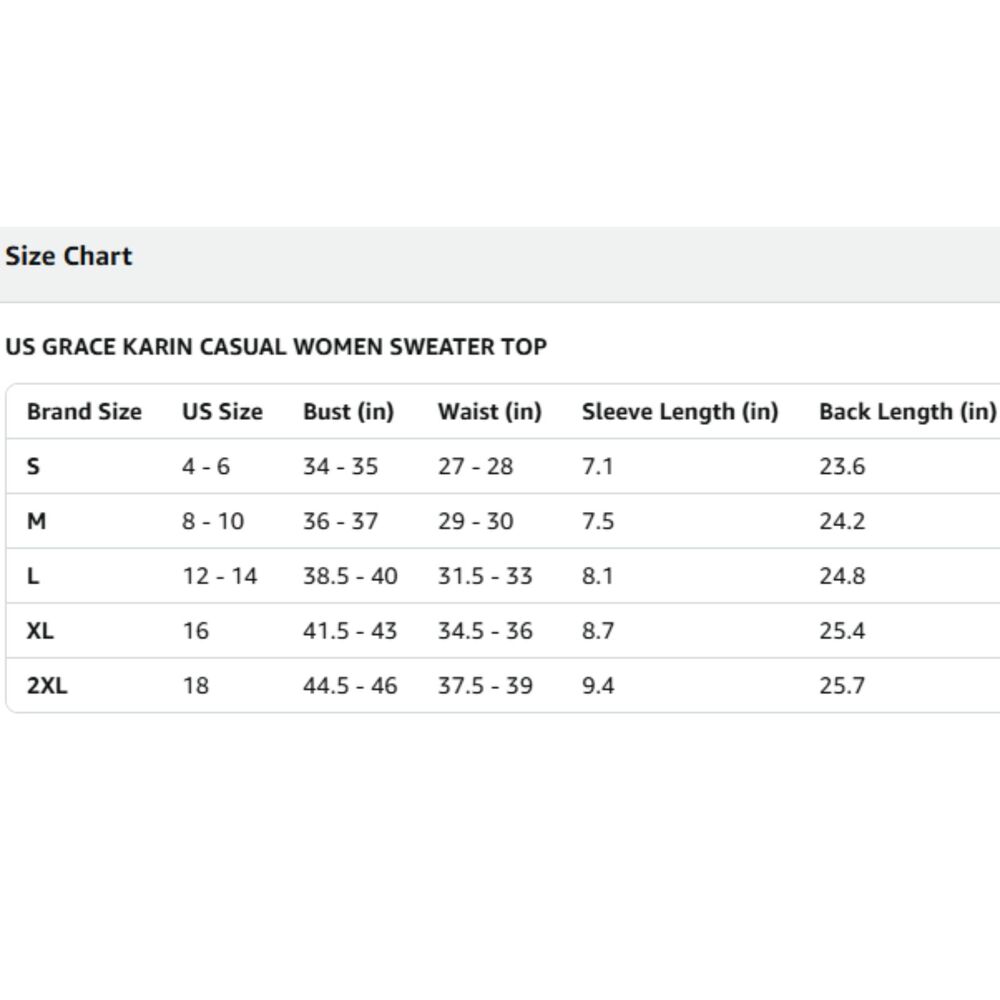Click the 2XL brand size cell
Viewport: 1000px width, 1000px height.
(x=47, y=686)
